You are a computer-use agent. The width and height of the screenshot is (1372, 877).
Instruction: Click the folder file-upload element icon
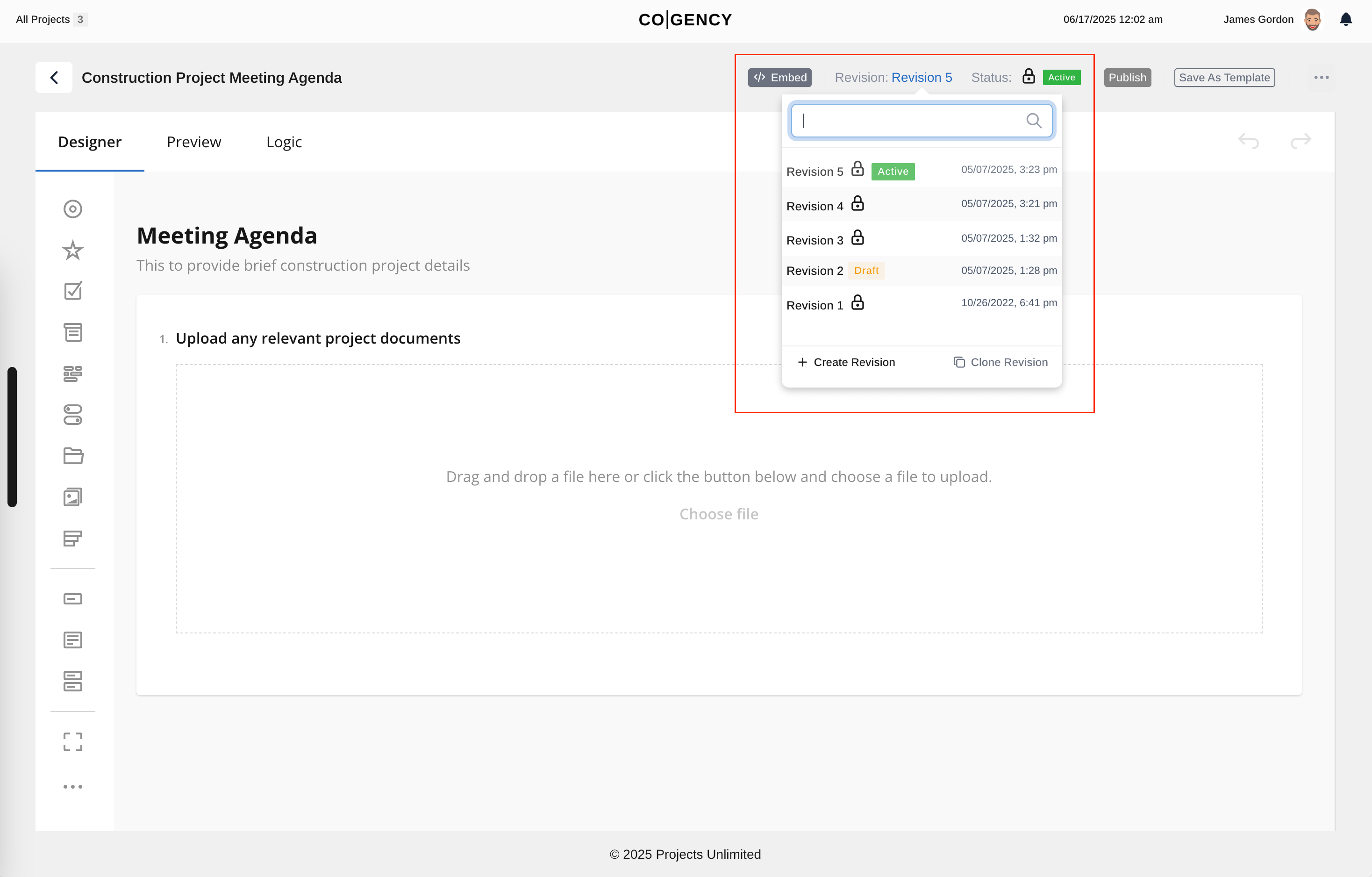73,456
